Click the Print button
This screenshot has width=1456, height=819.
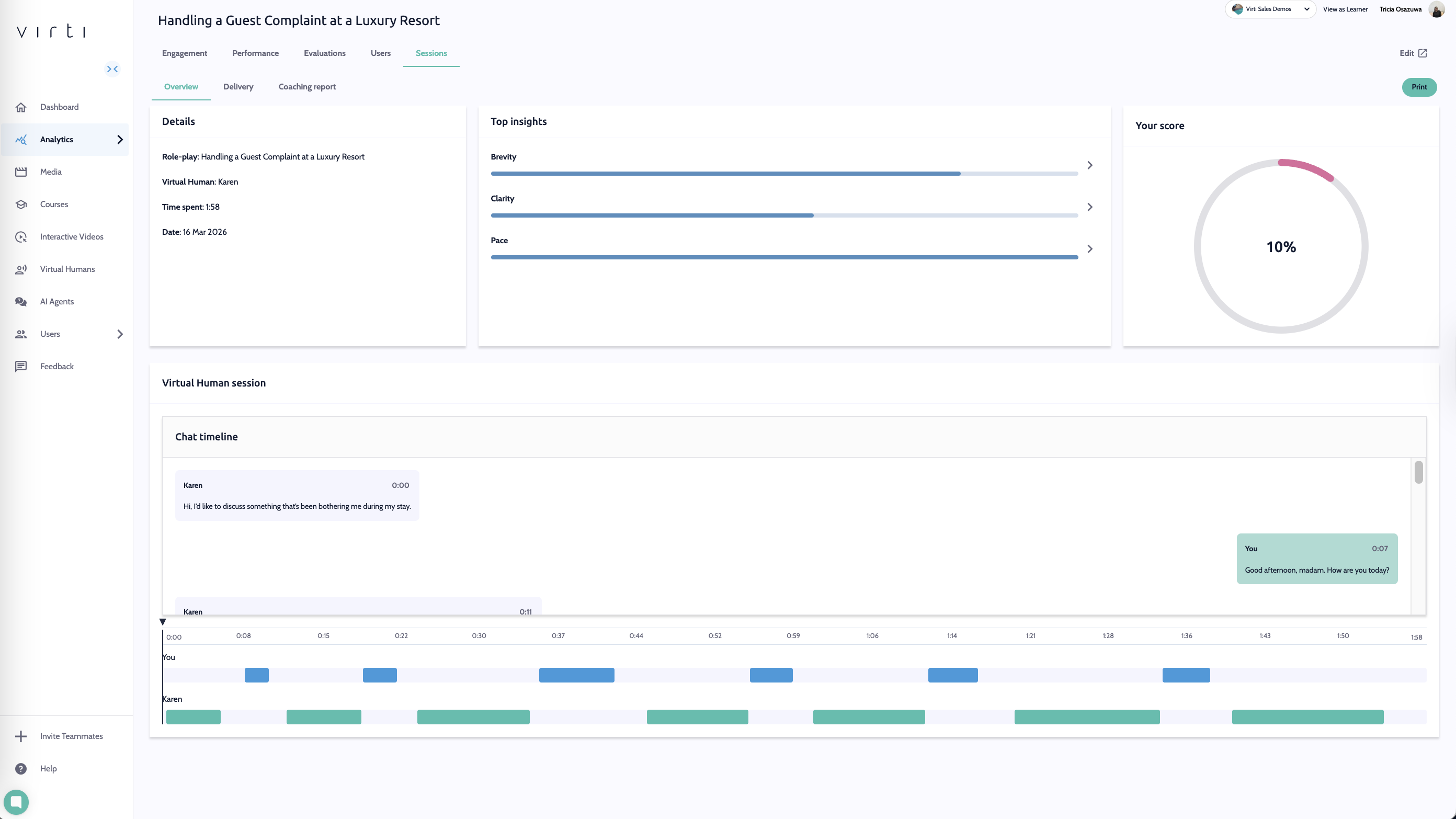coord(1419,87)
